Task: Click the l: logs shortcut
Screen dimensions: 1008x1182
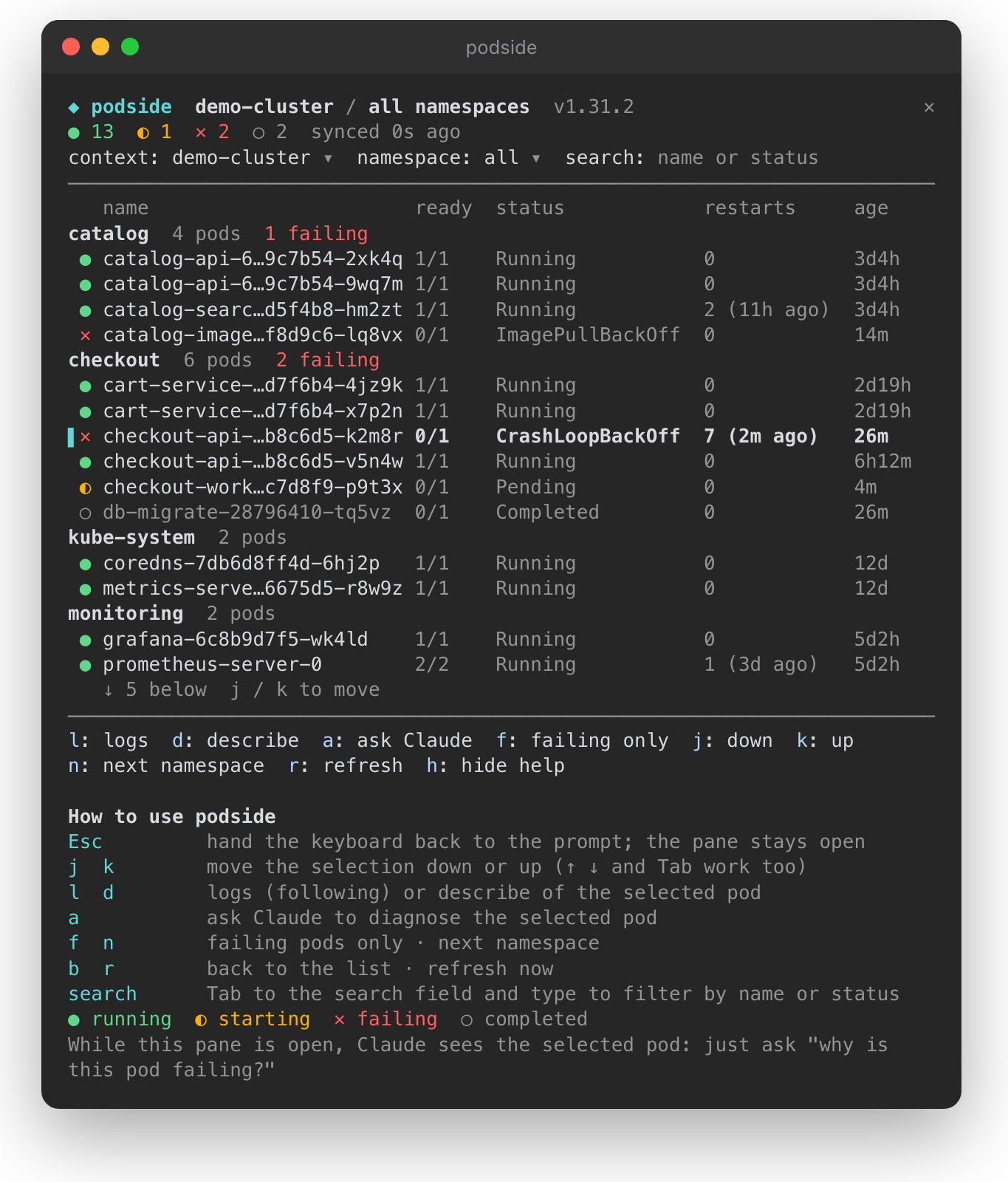Action: 109,741
